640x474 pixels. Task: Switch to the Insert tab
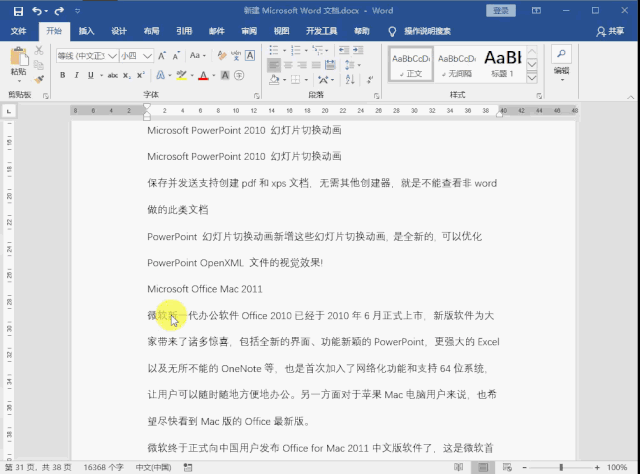(x=86, y=31)
